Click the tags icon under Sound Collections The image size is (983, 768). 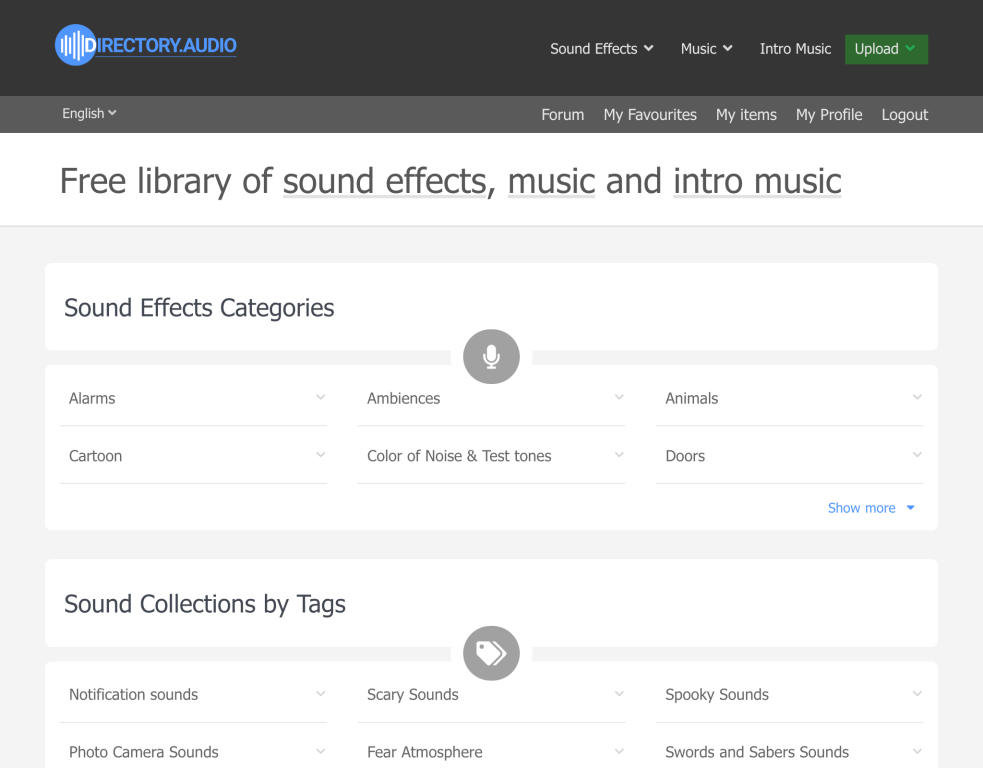(x=491, y=653)
